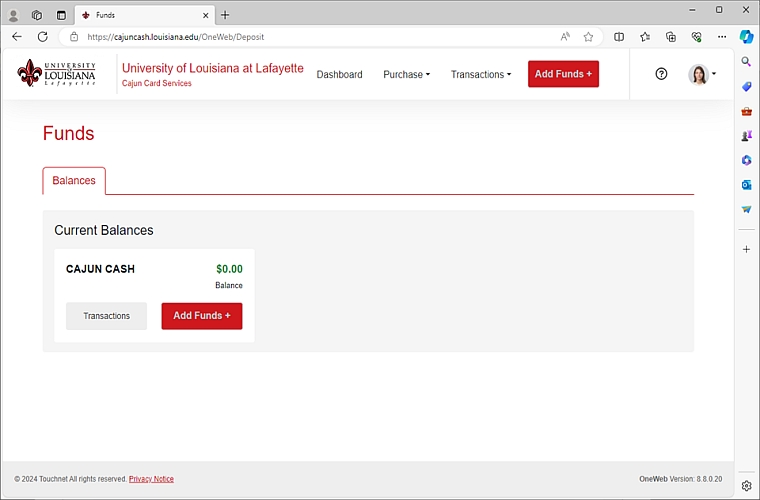This screenshot has width=760, height=500.
Task: Click the $0.00 balance amount
Action: (x=229, y=269)
